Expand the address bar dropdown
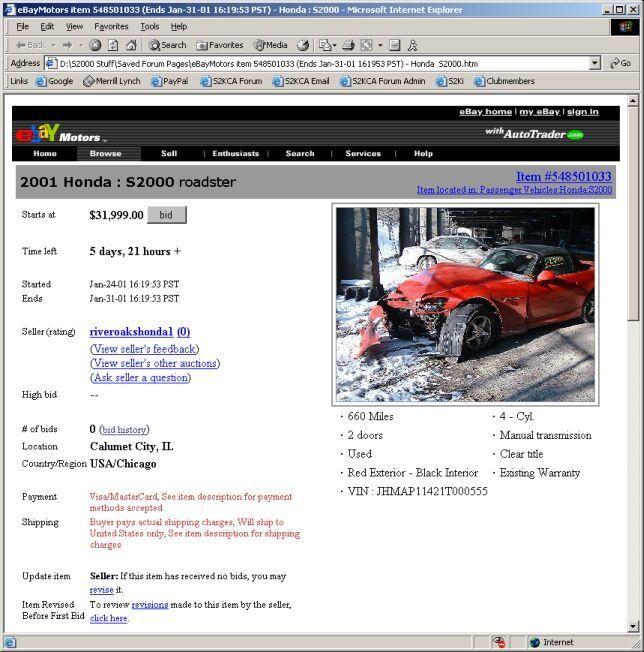The image size is (644, 652). [595, 63]
